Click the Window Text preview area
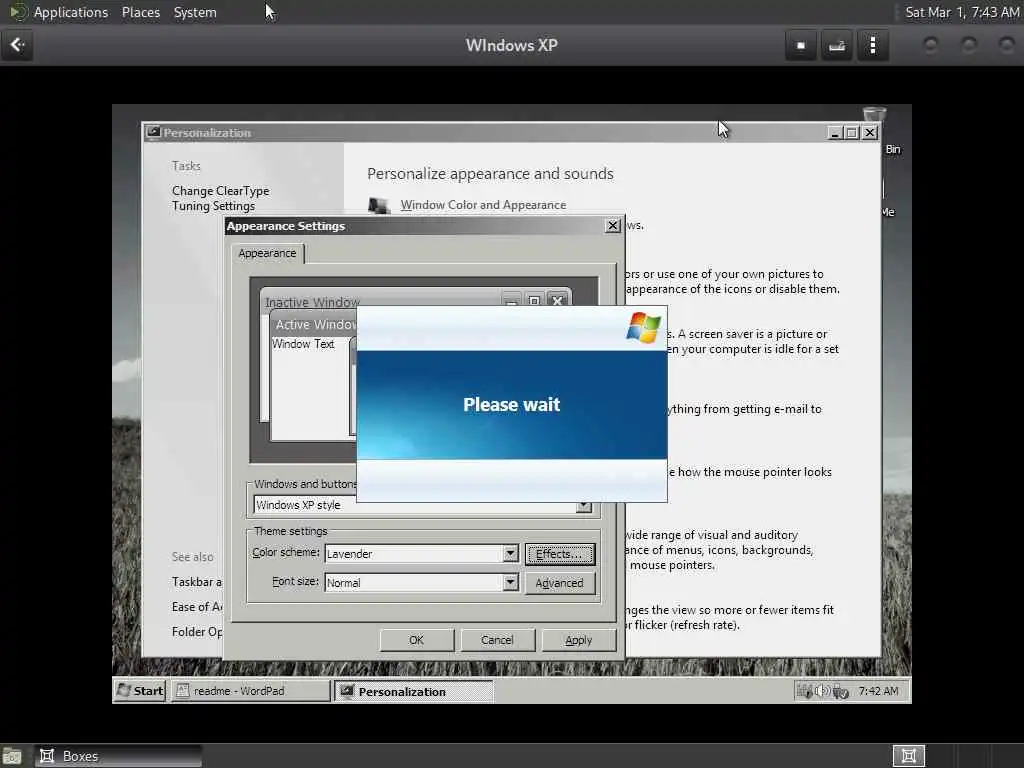The height and width of the screenshot is (768, 1024). pos(303,344)
